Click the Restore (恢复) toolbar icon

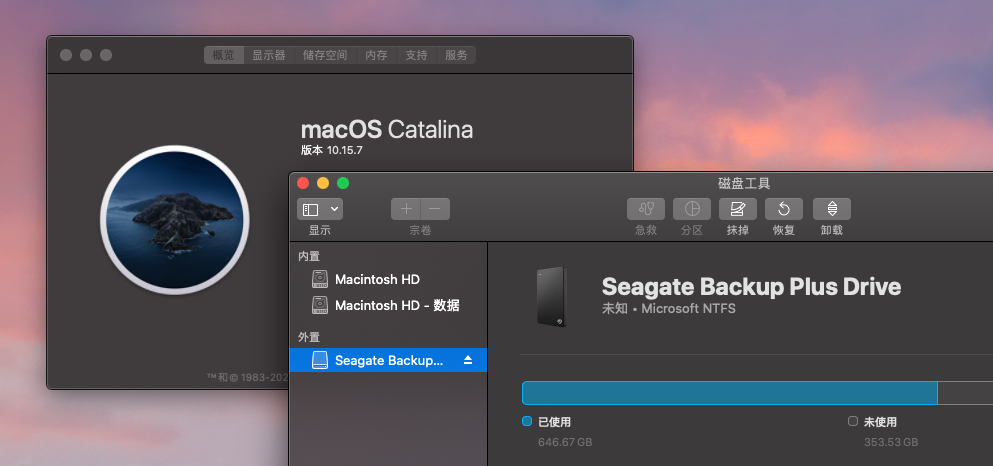(x=784, y=209)
